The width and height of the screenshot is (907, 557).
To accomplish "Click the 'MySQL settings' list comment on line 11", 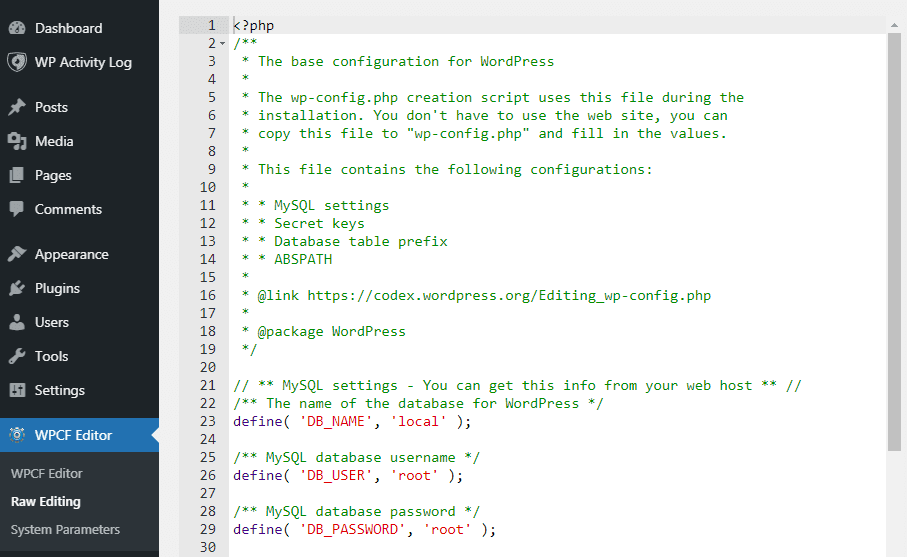I will [x=331, y=205].
